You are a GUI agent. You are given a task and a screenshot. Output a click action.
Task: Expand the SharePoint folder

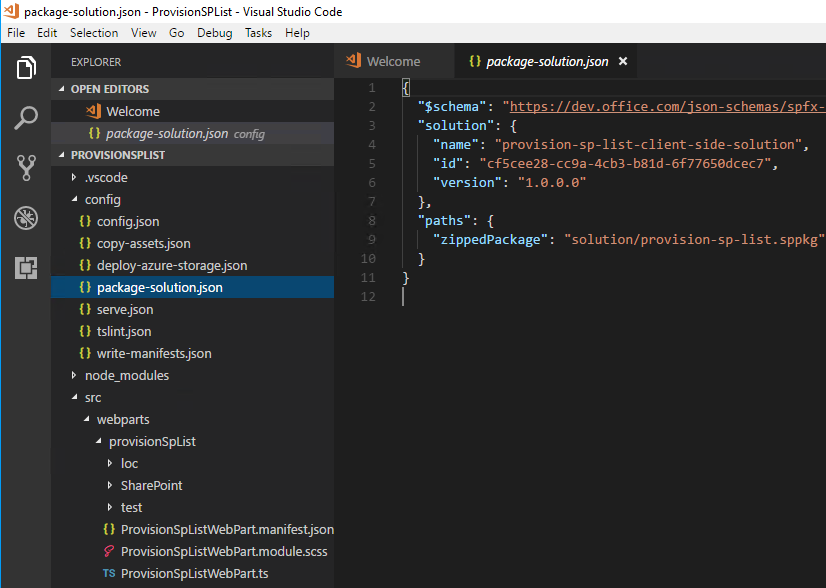point(110,486)
